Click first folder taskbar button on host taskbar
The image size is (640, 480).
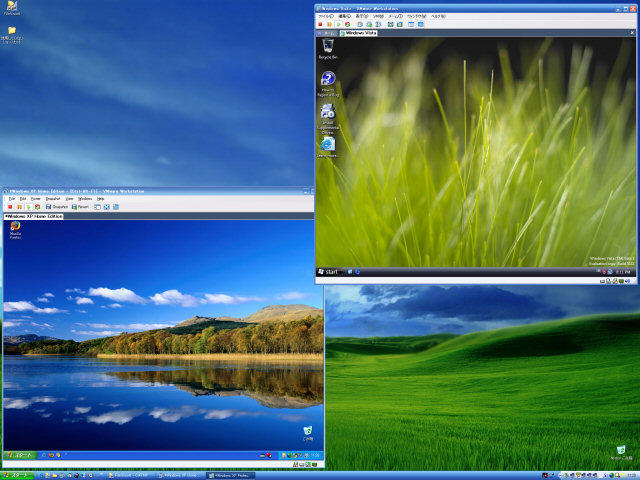[130, 476]
